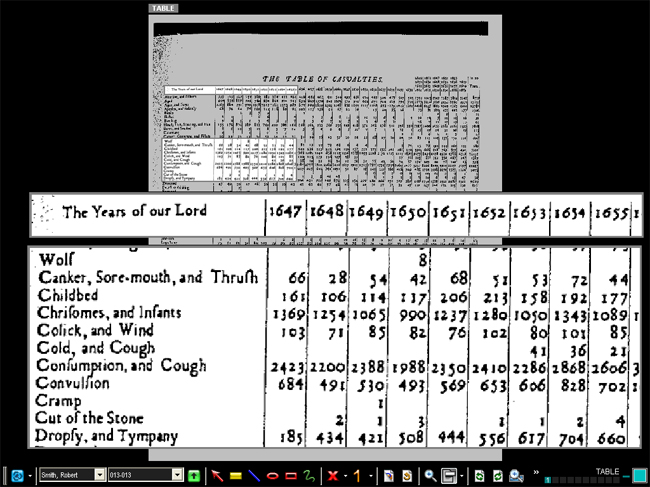Click 'Colick, and Wind' row label
Screen dimensions: 650x487
(x=95, y=330)
